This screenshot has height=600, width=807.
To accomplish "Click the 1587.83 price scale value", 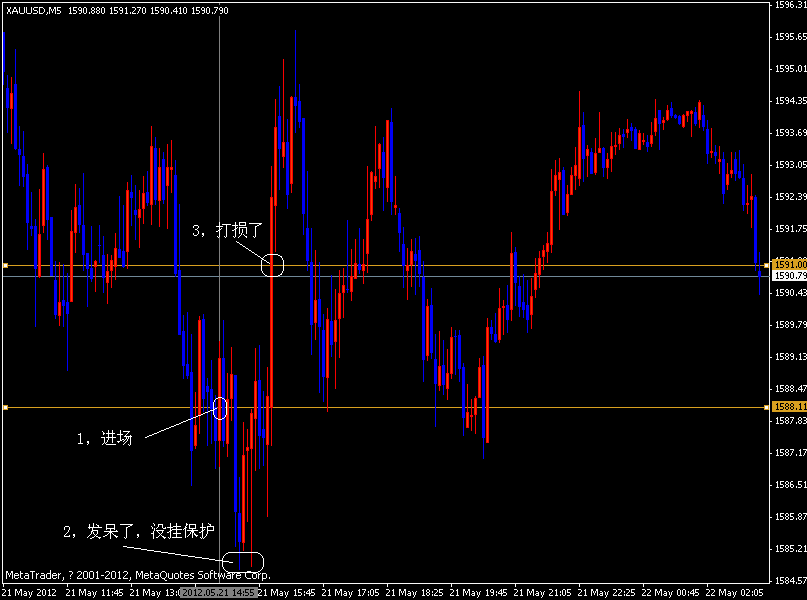I will click(x=791, y=421).
